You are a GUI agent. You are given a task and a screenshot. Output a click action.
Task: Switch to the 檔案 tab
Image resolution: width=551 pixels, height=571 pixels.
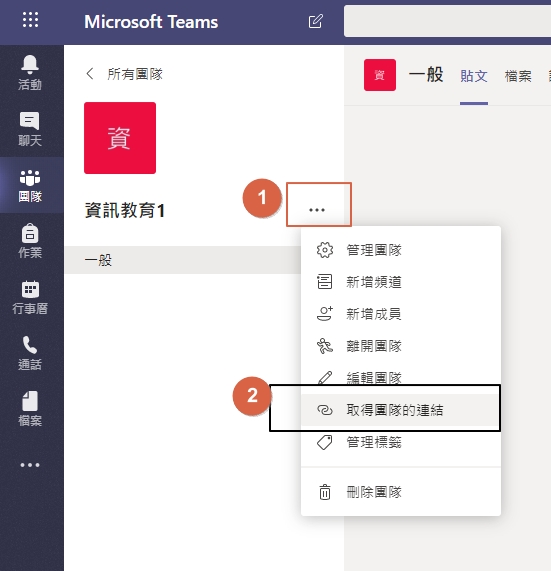click(x=518, y=76)
